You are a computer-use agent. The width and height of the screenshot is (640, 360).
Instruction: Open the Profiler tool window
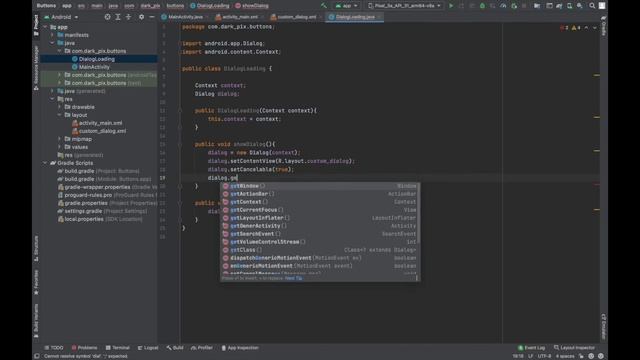202,348
